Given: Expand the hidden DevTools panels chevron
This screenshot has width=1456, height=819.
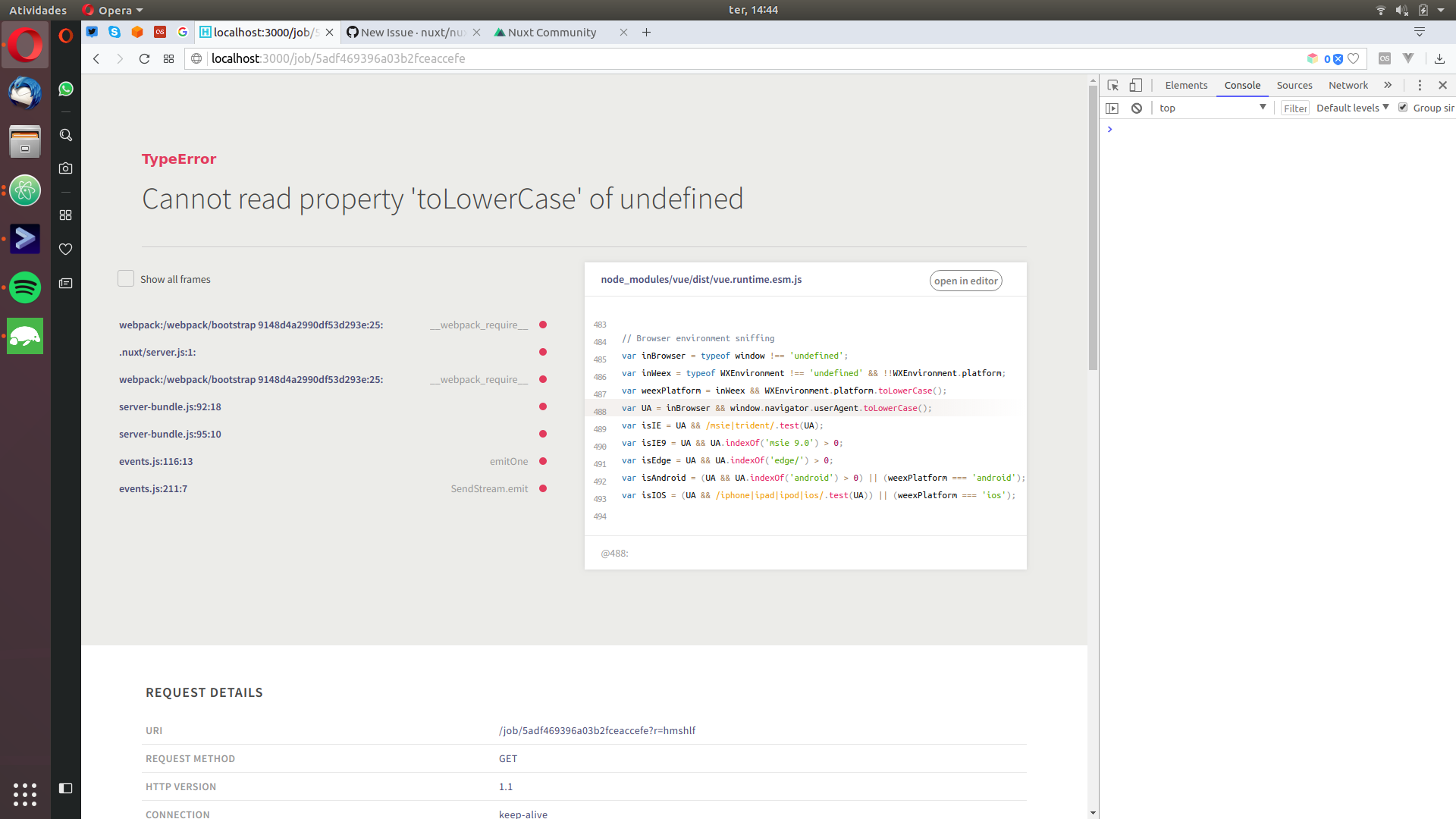Looking at the screenshot, I should click(x=1388, y=85).
